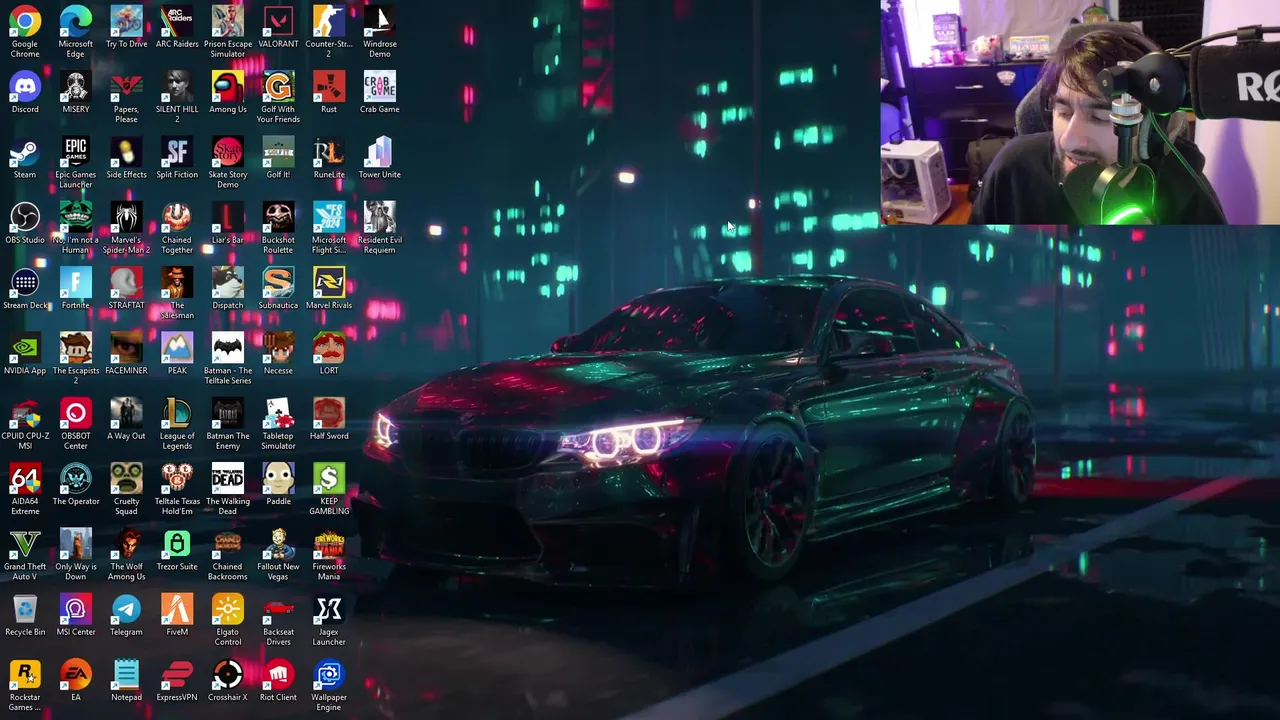The image size is (1280, 720).
Task: Select the Split Fiction shortcut
Action: point(177,152)
